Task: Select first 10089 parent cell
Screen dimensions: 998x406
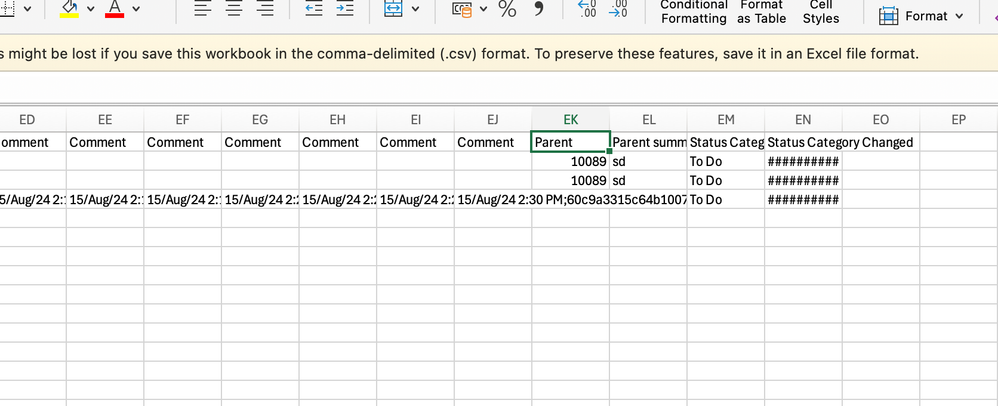Action: [x=571, y=161]
